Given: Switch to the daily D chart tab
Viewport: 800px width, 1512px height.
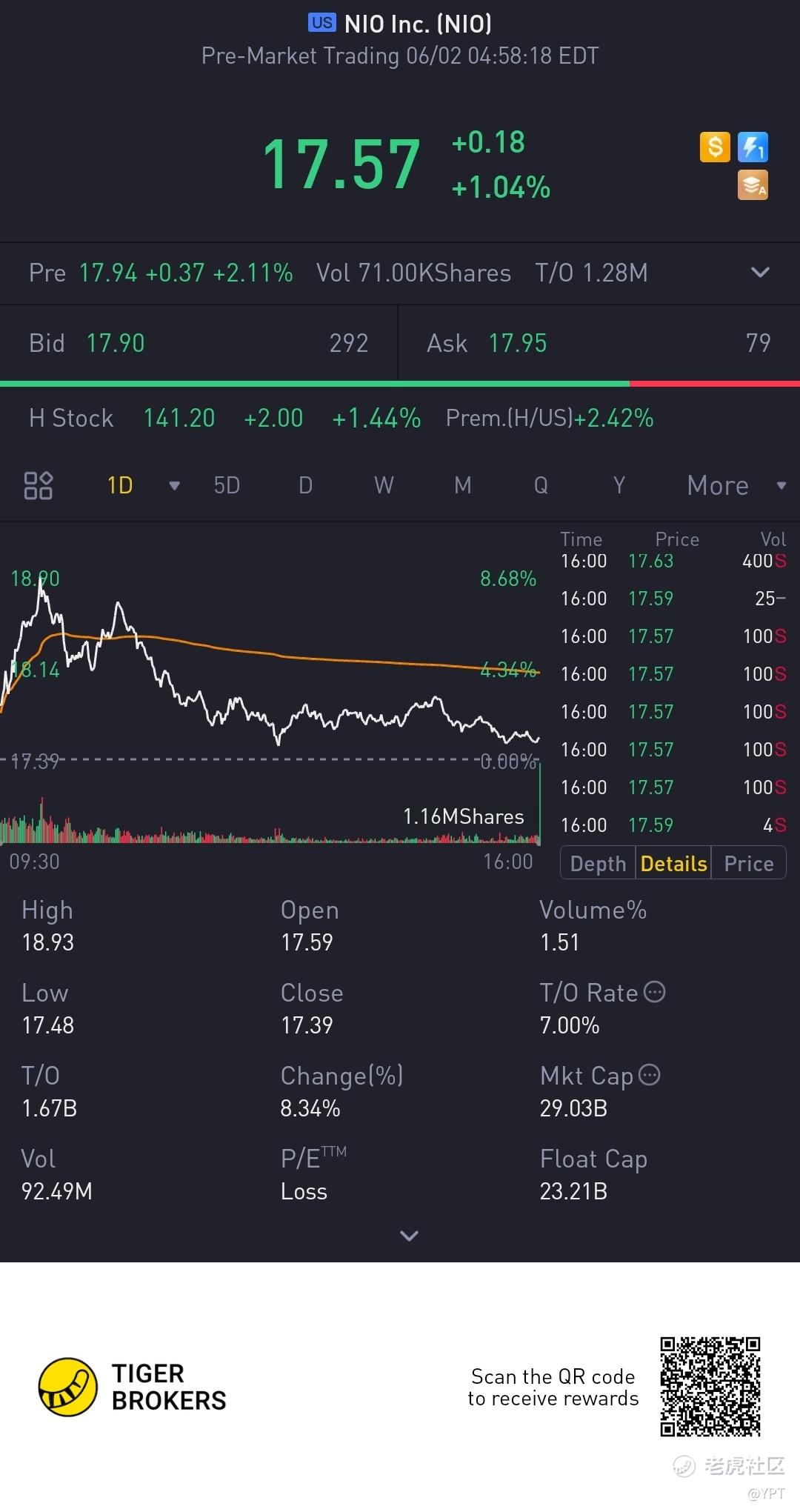Looking at the screenshot, I should 305,485.
